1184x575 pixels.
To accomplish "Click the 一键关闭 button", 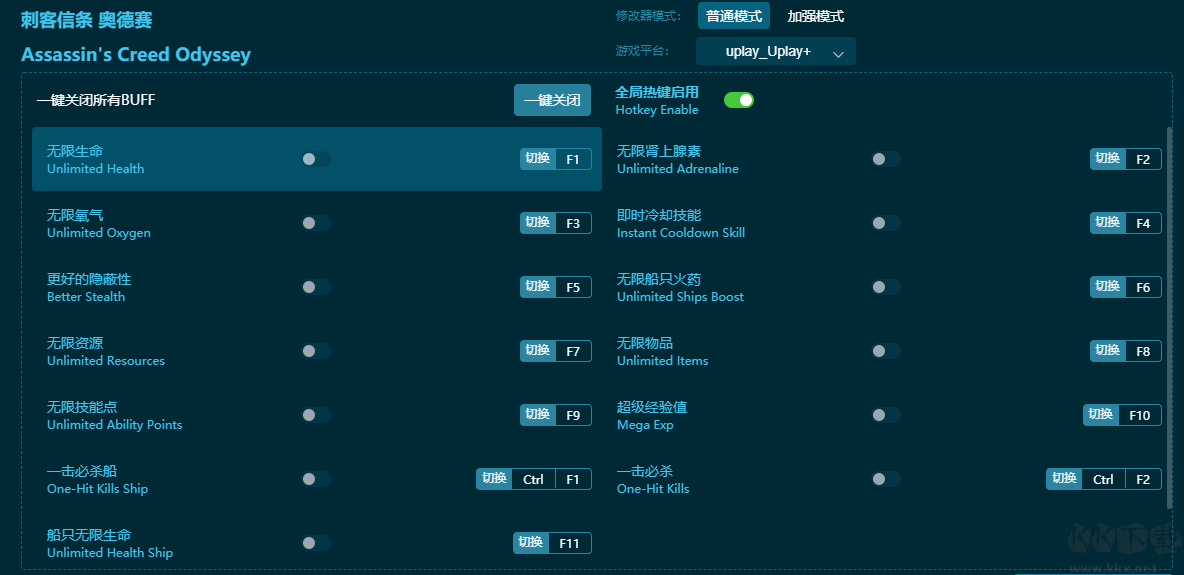I will (552, 100).
